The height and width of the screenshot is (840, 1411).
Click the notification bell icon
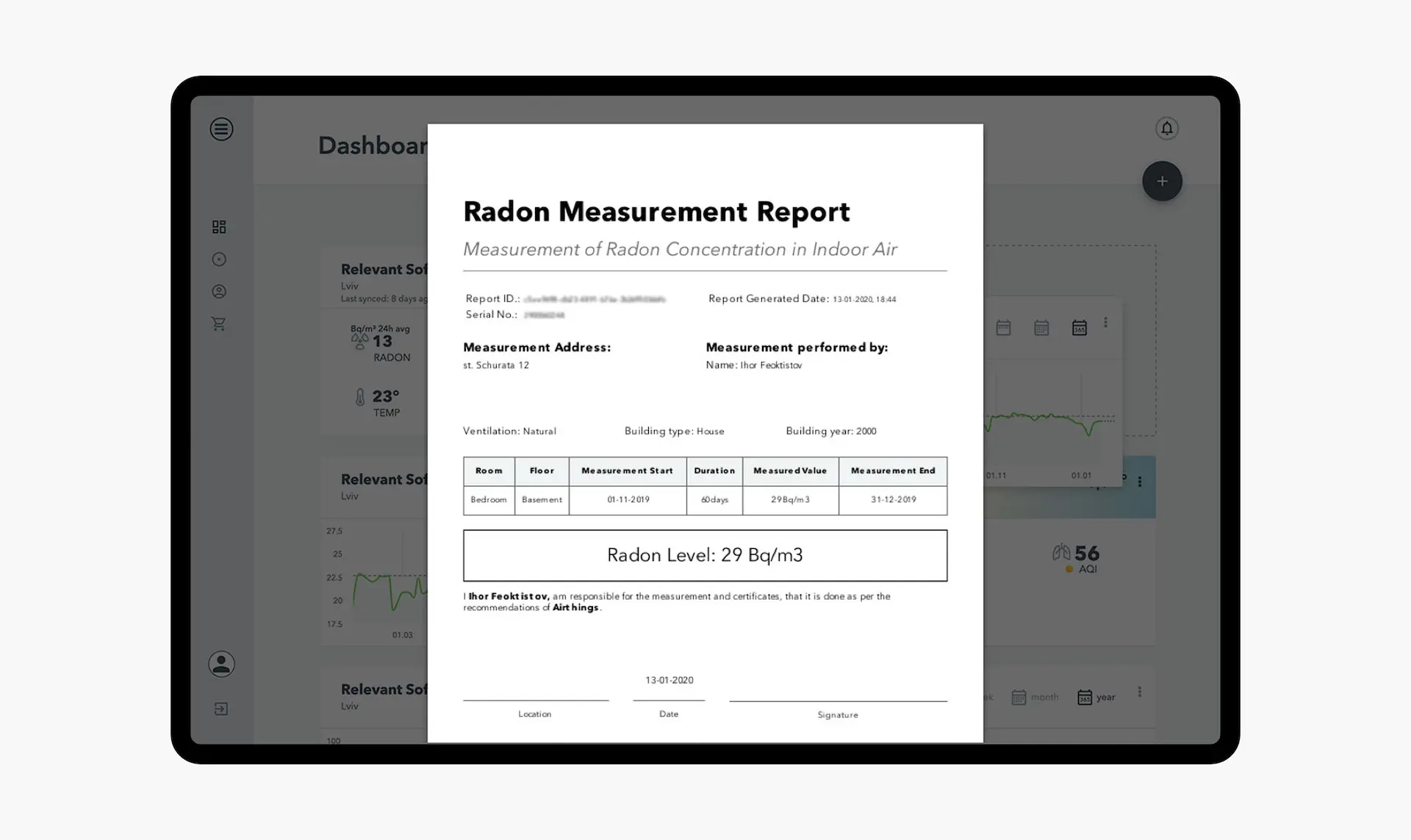pyautogui.click(x=1168, y=128)
